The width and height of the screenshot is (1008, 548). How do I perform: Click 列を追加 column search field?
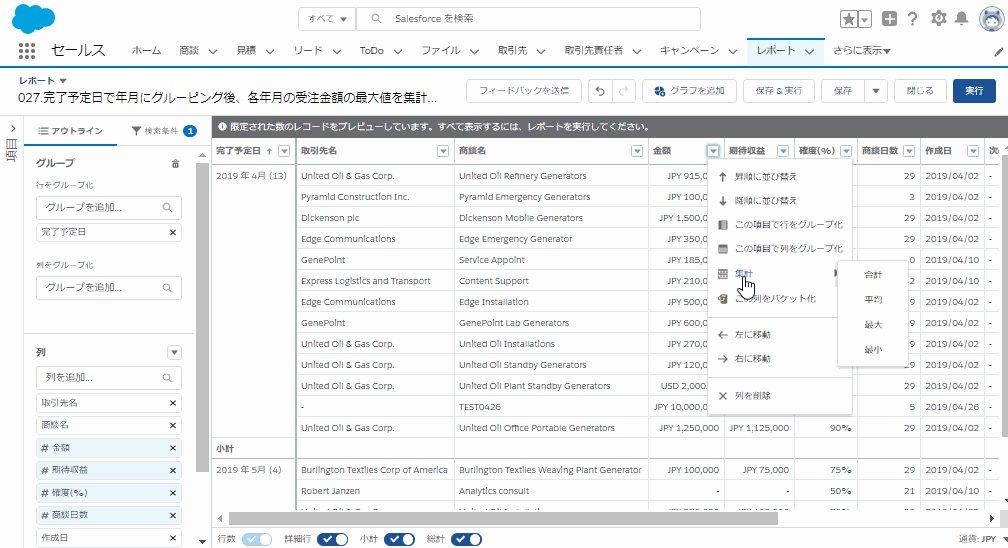point(109,378)
